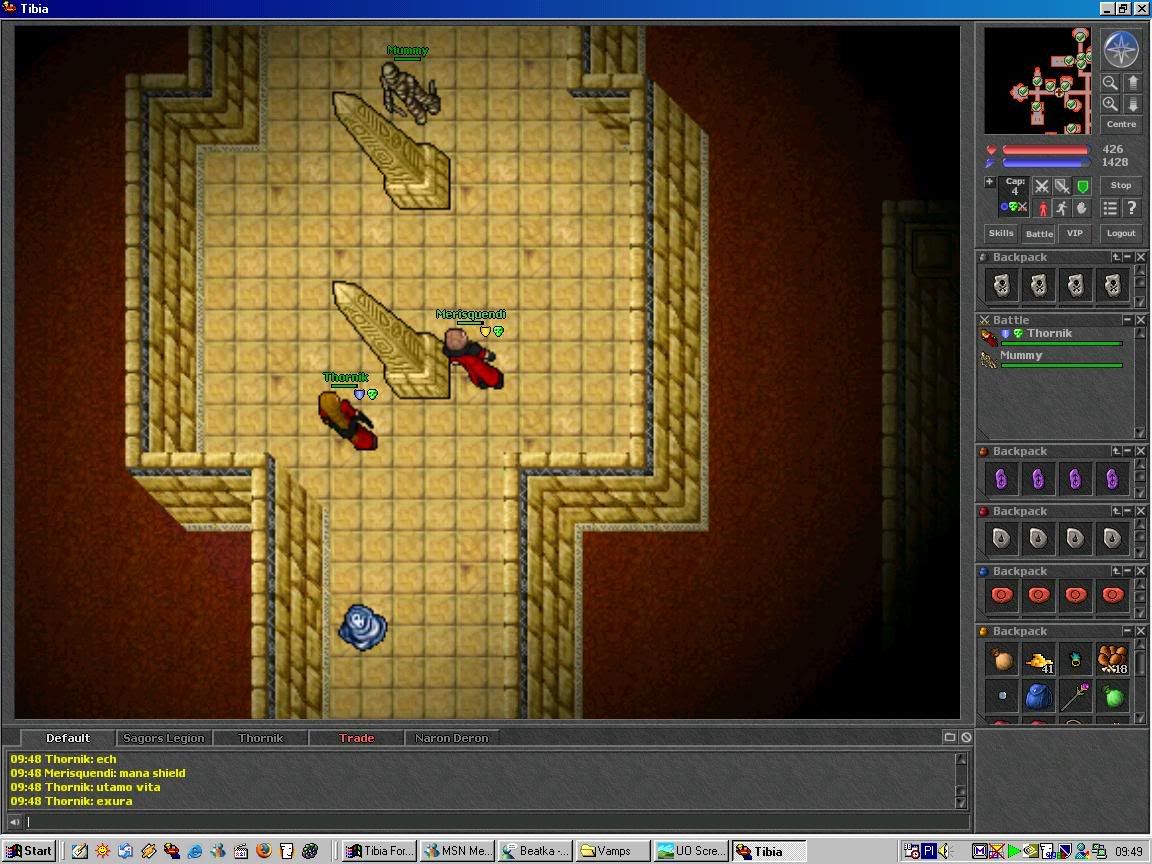Select balanced fighting mode sword and shield
The width and height of the screenshot is (1152, 864).
[1062, 187]
